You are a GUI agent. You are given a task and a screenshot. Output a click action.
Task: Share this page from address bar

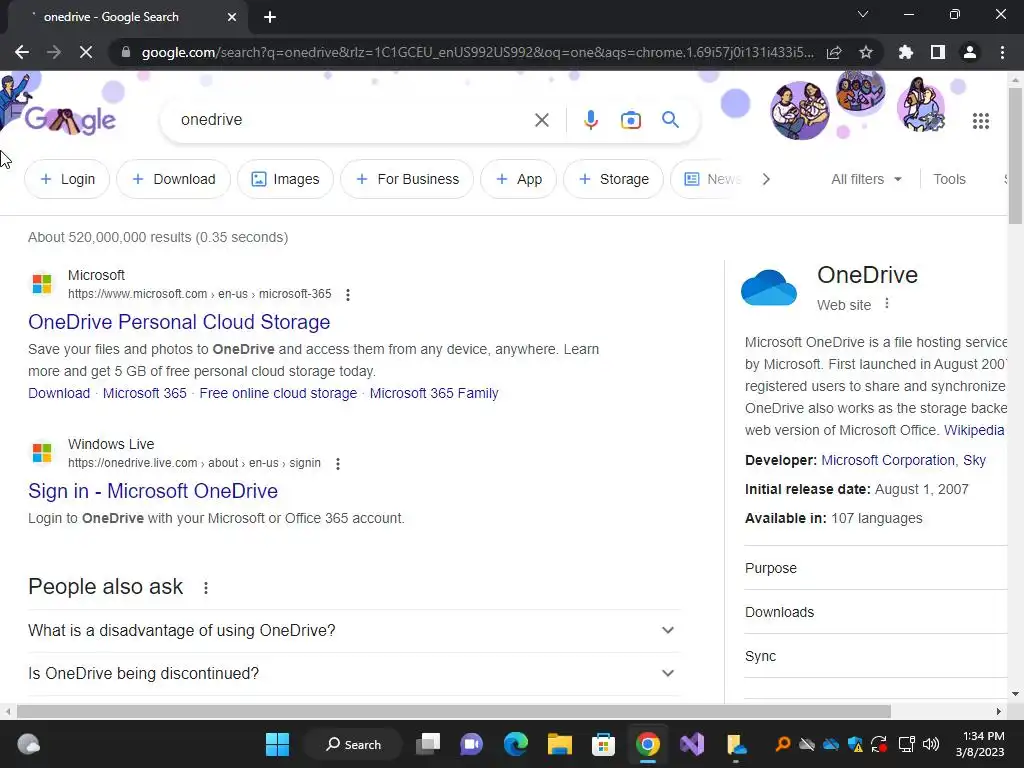(x=834, y=52)
